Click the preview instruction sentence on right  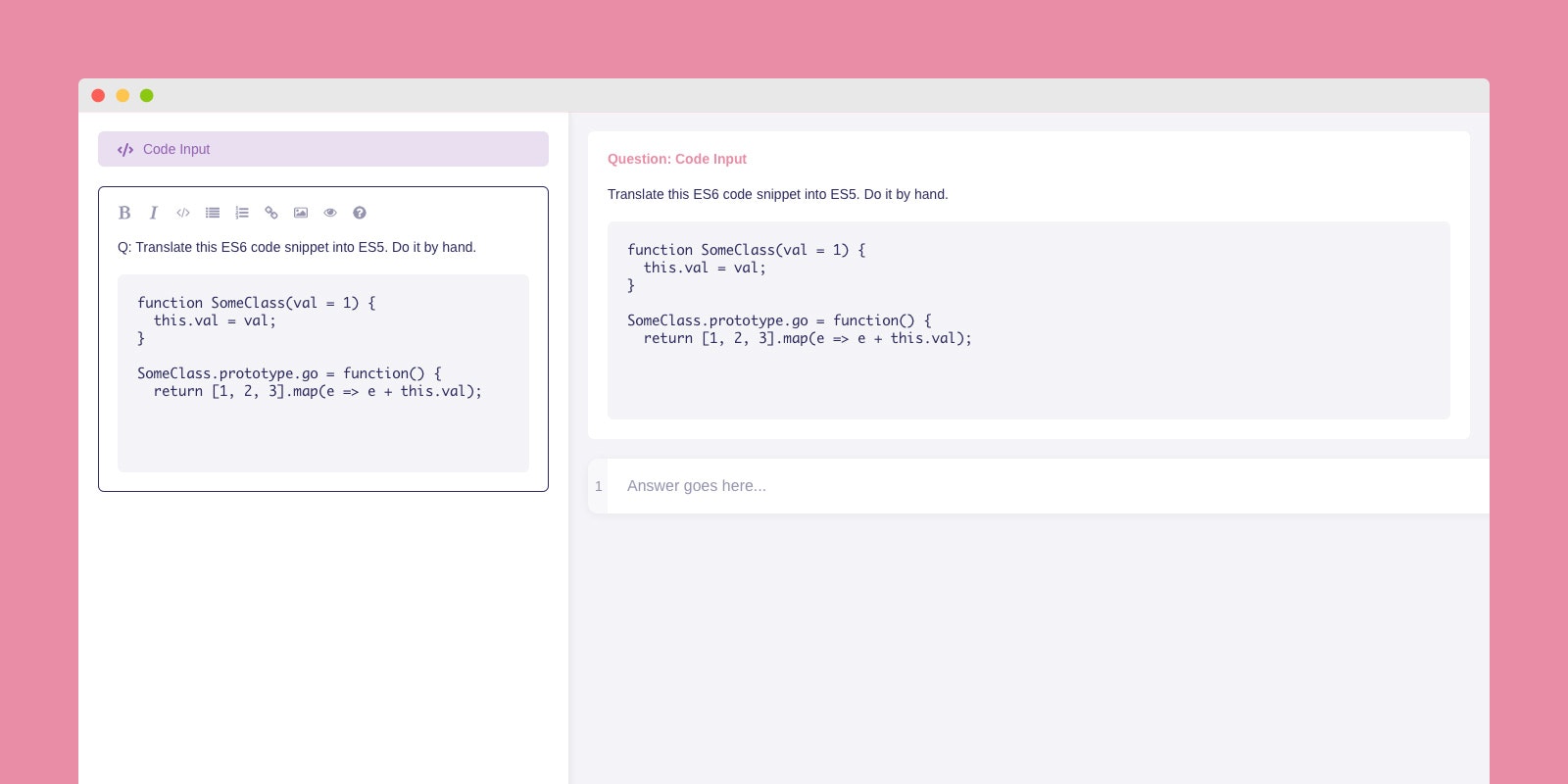[x=778, y=194]
